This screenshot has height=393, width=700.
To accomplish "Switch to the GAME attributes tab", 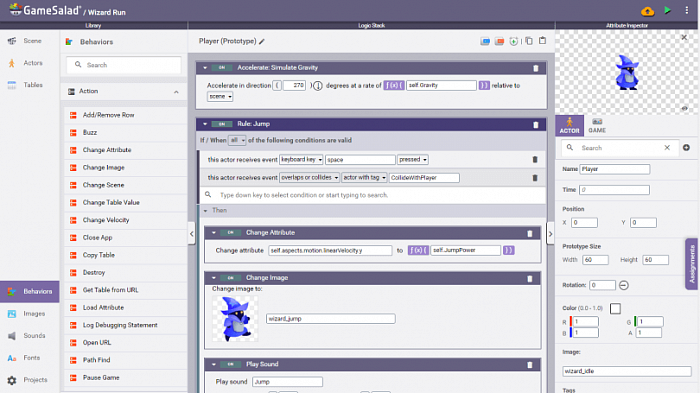I will click(597, 125).
